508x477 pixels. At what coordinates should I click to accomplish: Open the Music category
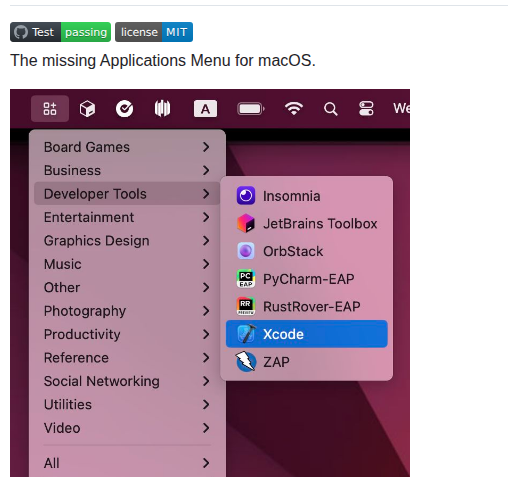(x=127, y=264)
